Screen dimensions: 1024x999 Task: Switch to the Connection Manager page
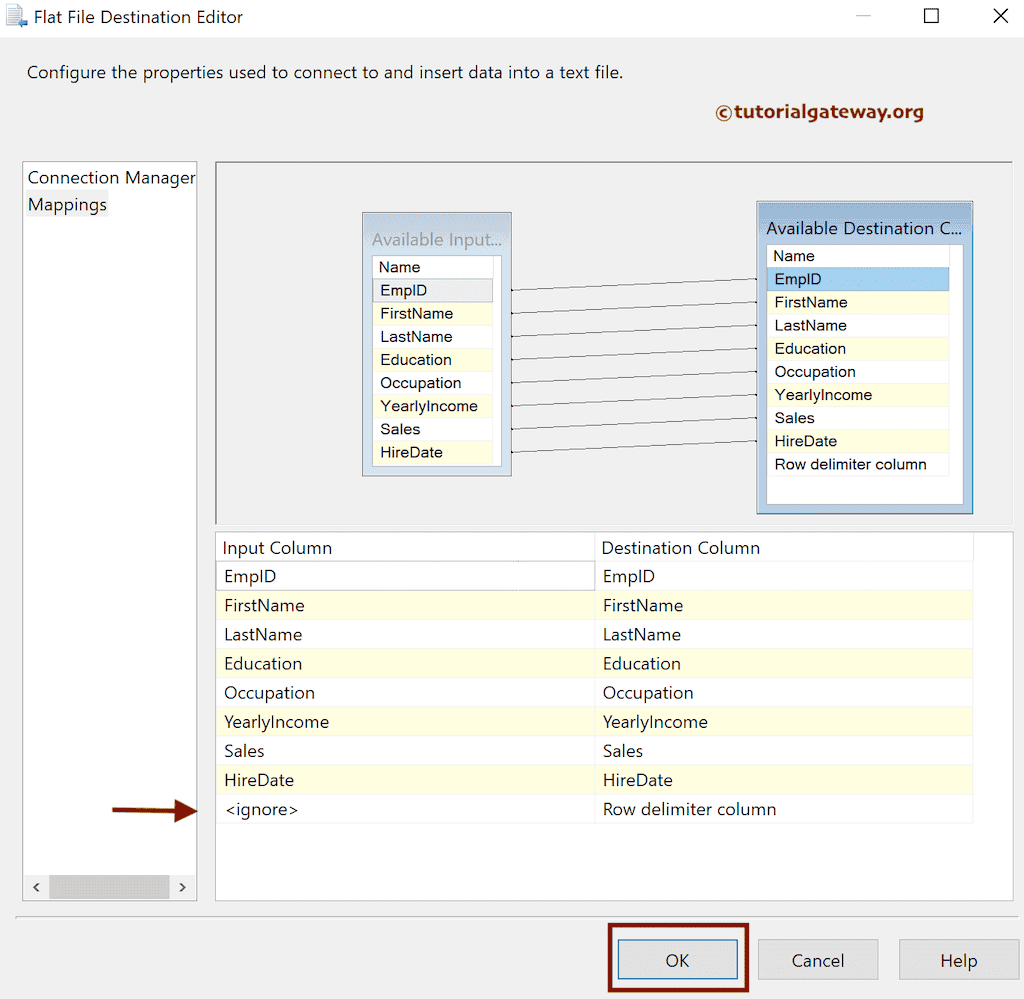pos(110,177)
